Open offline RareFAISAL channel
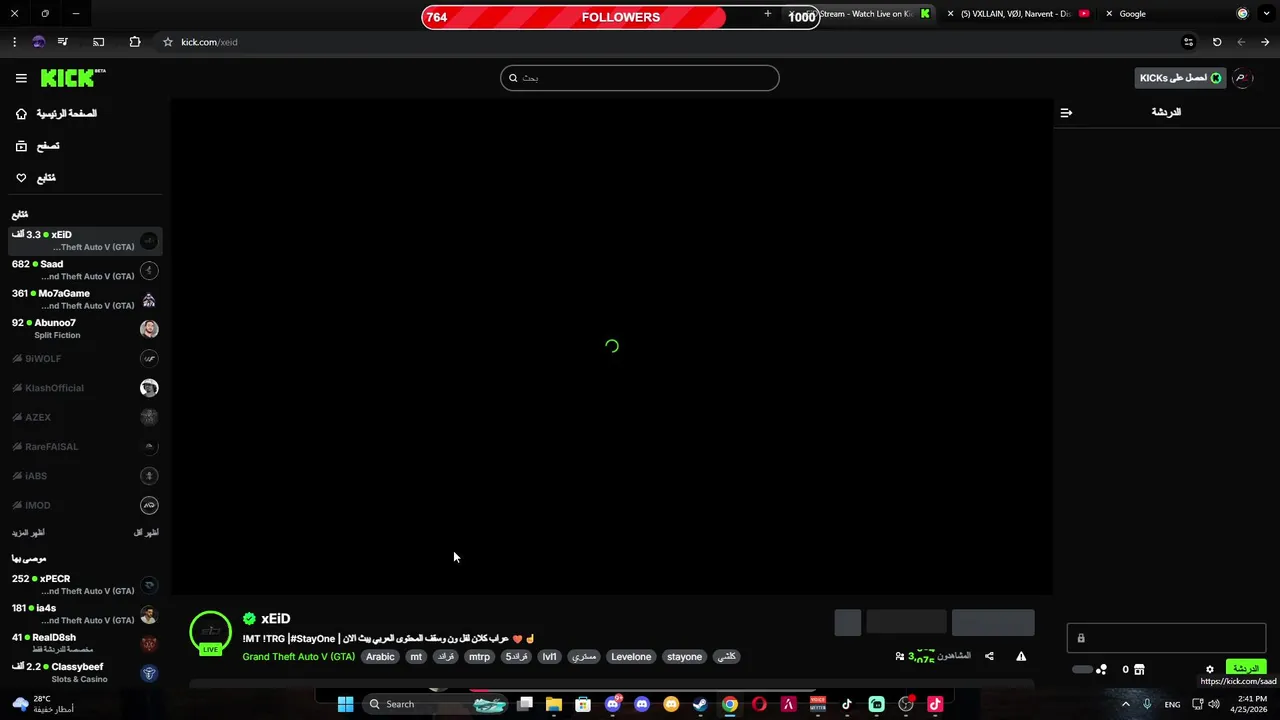This screenshot has height=720, width=1280. 85,446
